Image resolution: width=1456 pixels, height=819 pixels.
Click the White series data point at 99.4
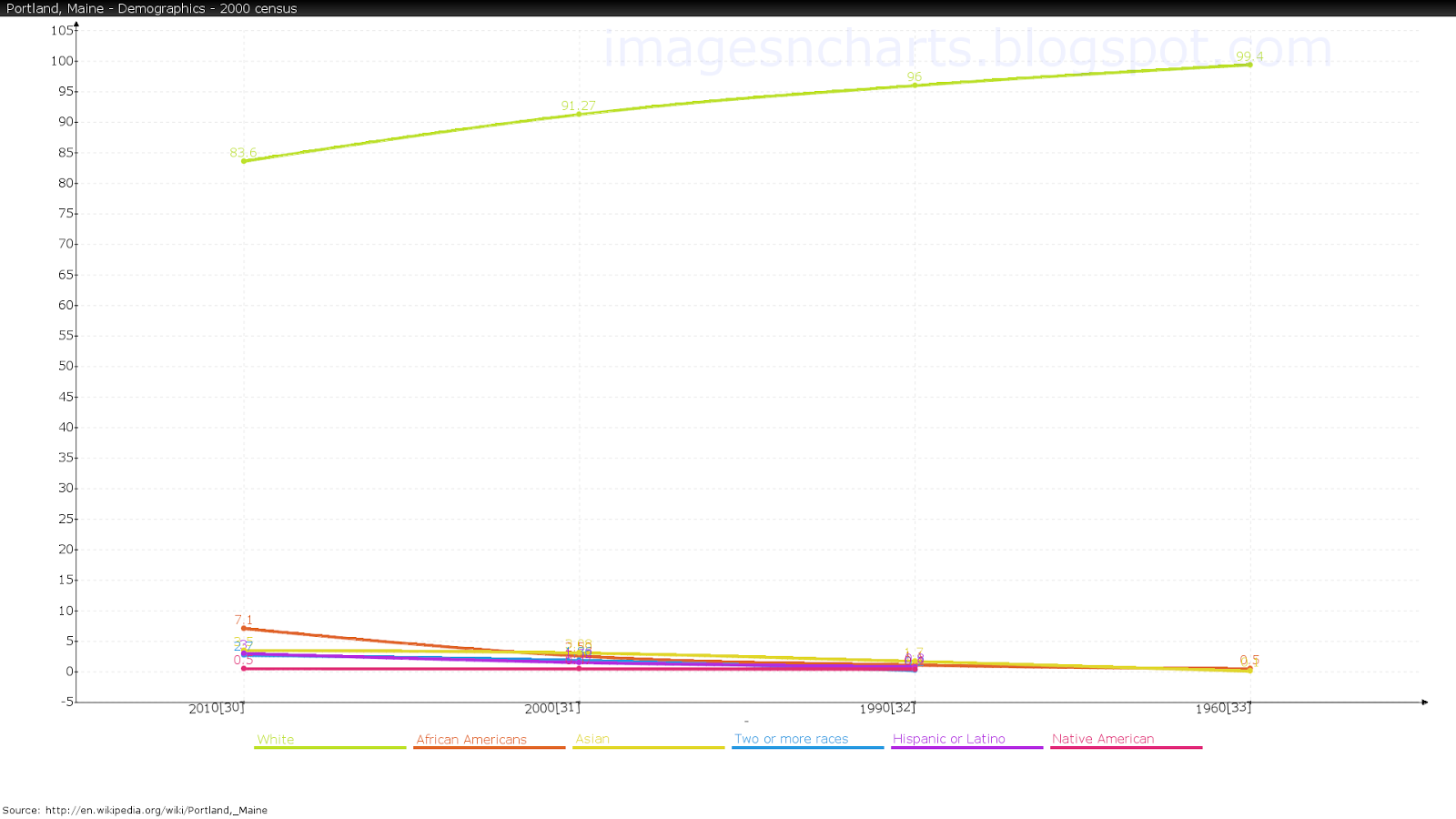(1249, 65)
